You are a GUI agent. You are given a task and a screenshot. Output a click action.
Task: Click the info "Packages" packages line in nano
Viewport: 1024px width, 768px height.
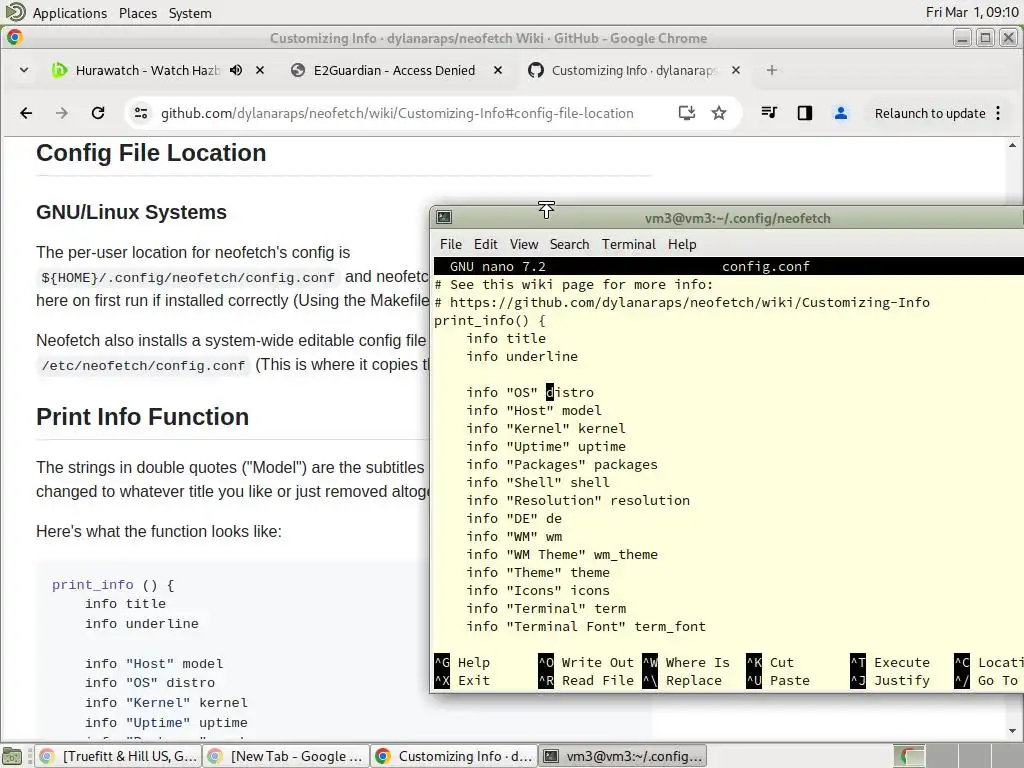click(x=562, y=464)
